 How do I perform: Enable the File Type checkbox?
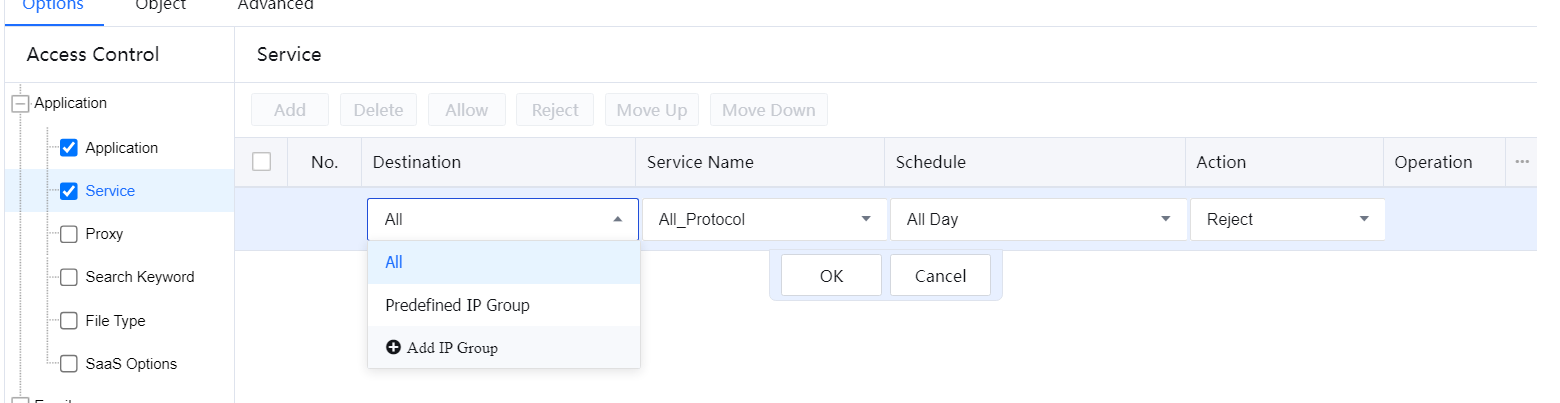(69, 321)
